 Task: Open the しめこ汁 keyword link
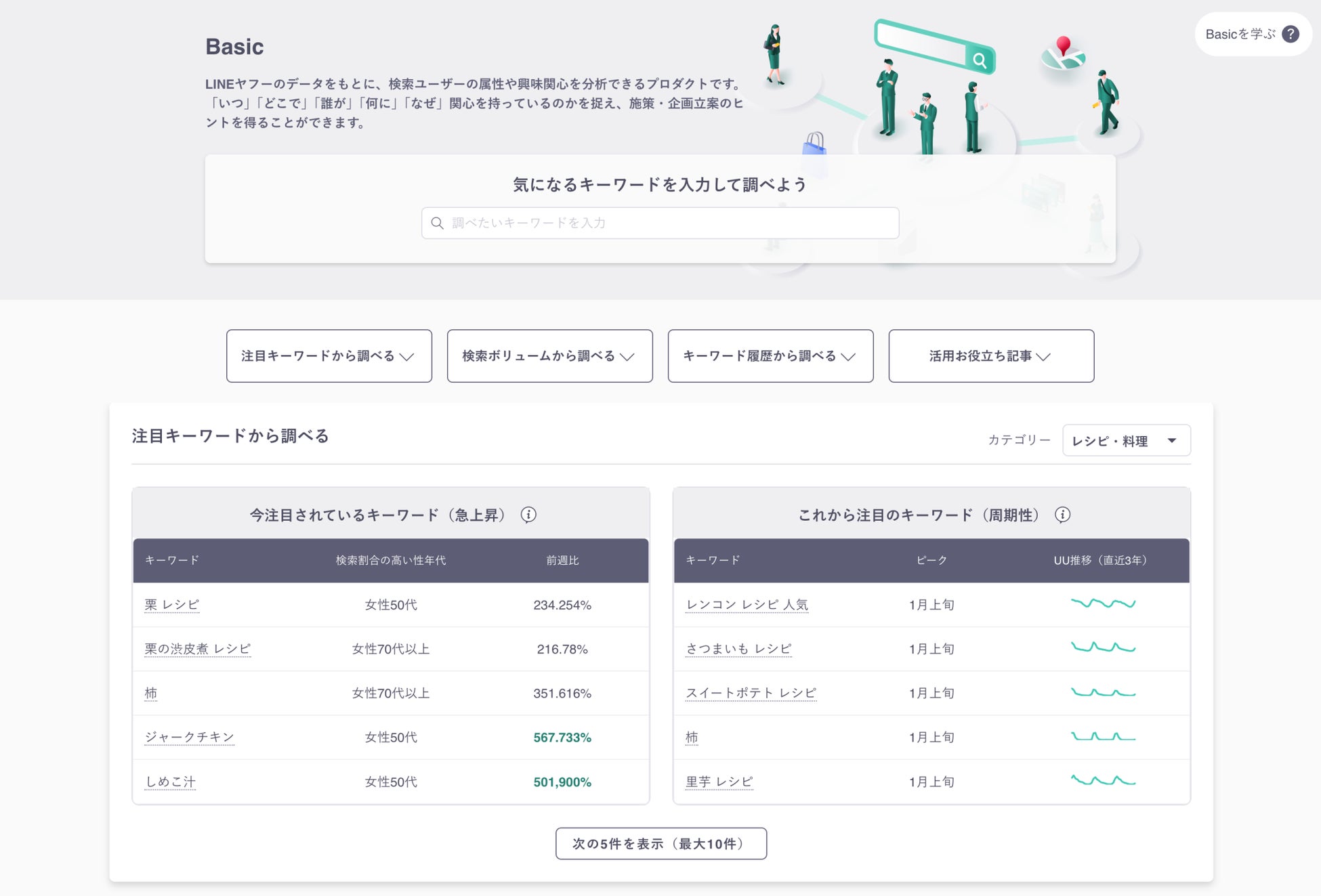[x=170, y=782]
